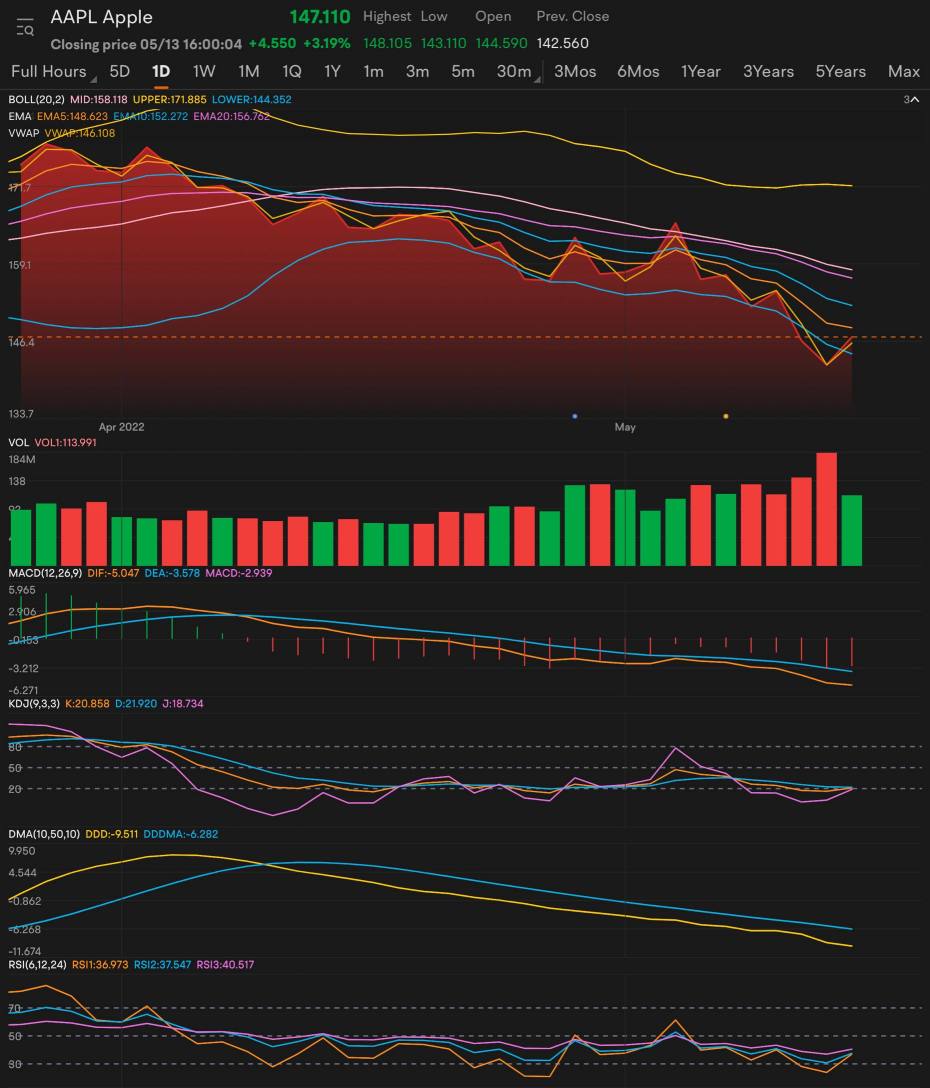930x1088 pixels.
Task: Open the stock search list icon
Action: tap(25, 26)
